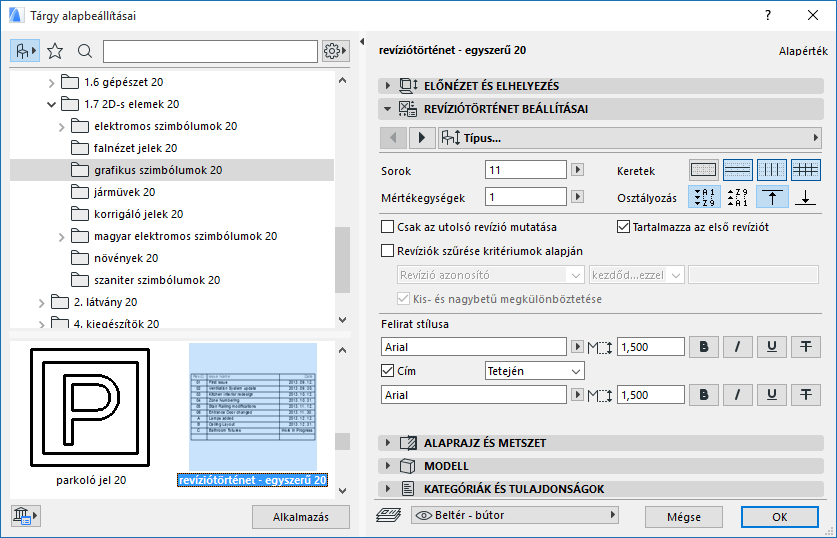Viewport: 837px width, 538px height.
Task: Select falnézet jelek 20 folder
Action: [x=135, y=148]
